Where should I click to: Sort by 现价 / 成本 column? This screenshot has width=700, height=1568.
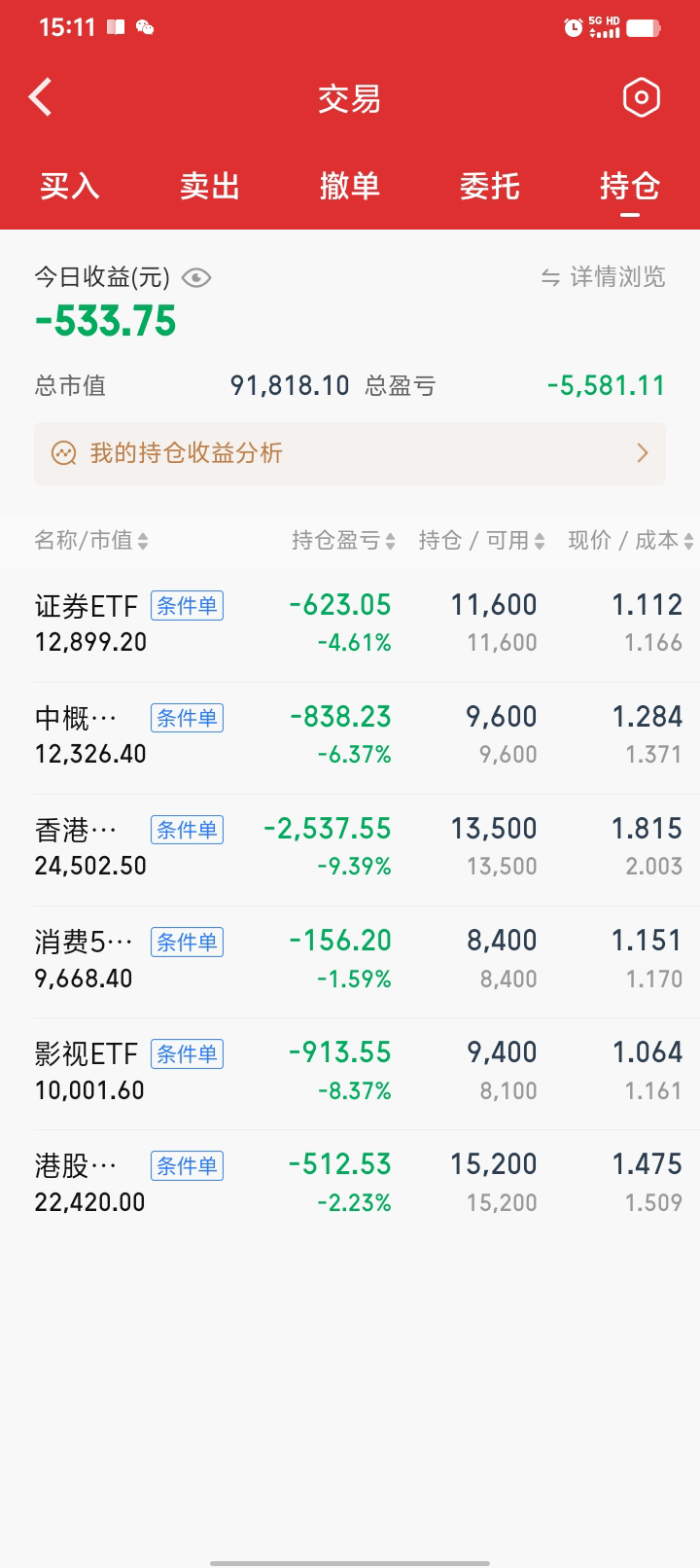point(630,541)
